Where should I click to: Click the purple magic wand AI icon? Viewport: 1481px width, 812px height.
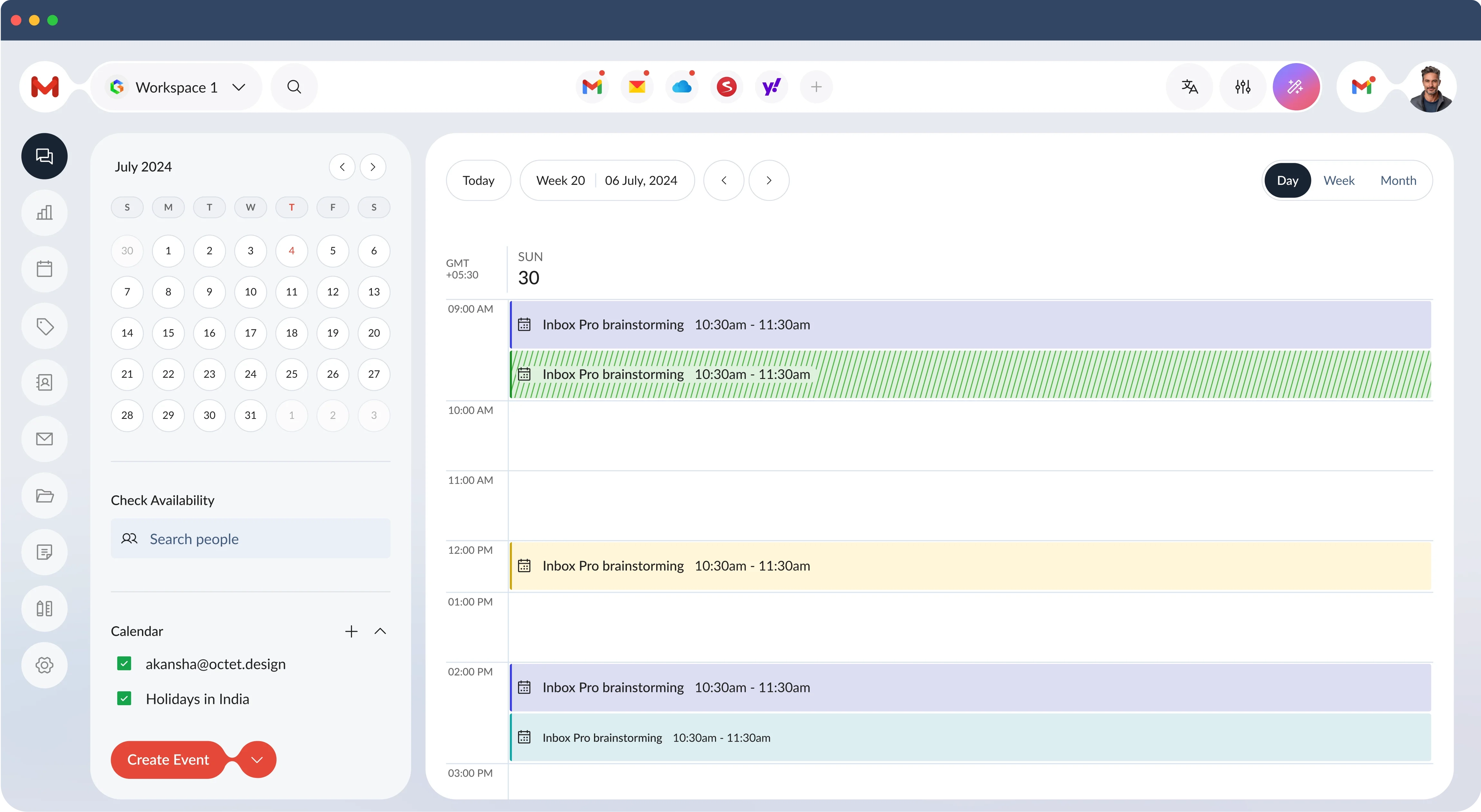click(x=1296, y=87)
